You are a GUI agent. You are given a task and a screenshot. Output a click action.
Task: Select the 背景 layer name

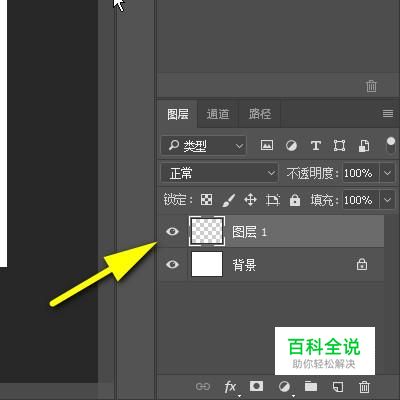pyautogui.click(x=244, y=265)
